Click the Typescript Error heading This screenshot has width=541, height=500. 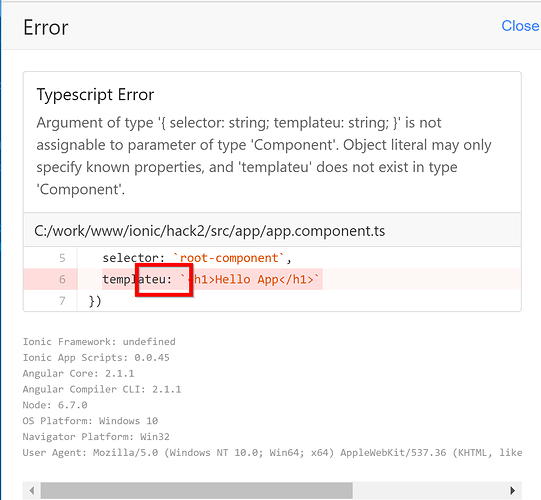pyautogui.click(x=95, y=95)
